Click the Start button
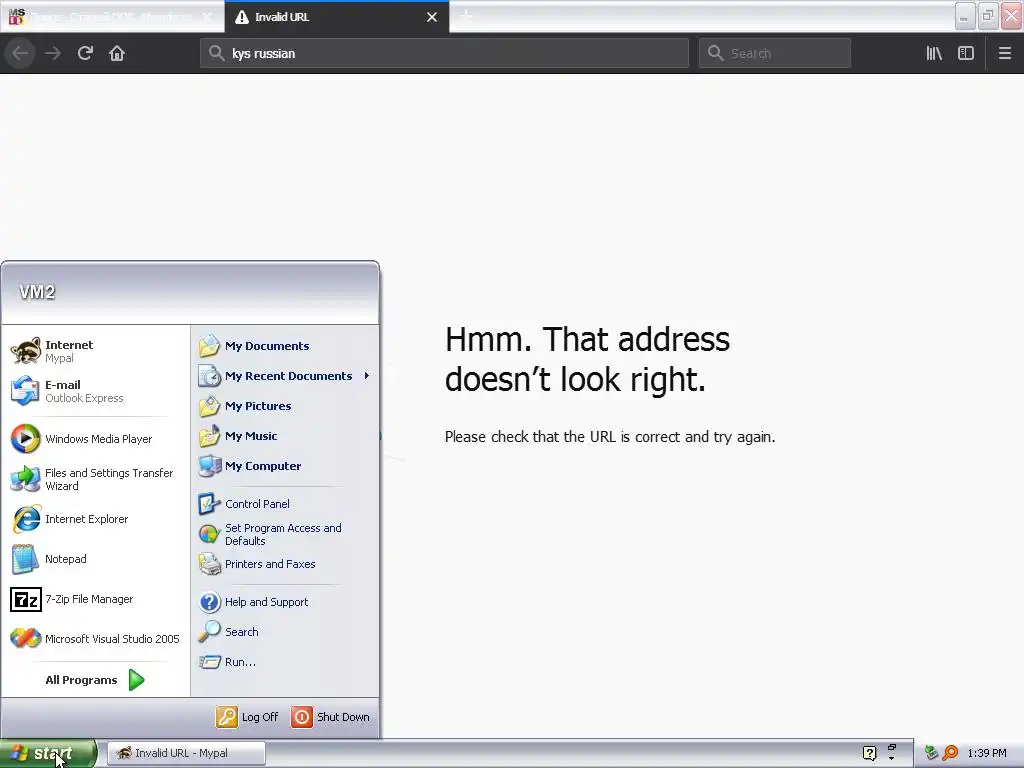 pyautogui.click(x=48, y=753)
